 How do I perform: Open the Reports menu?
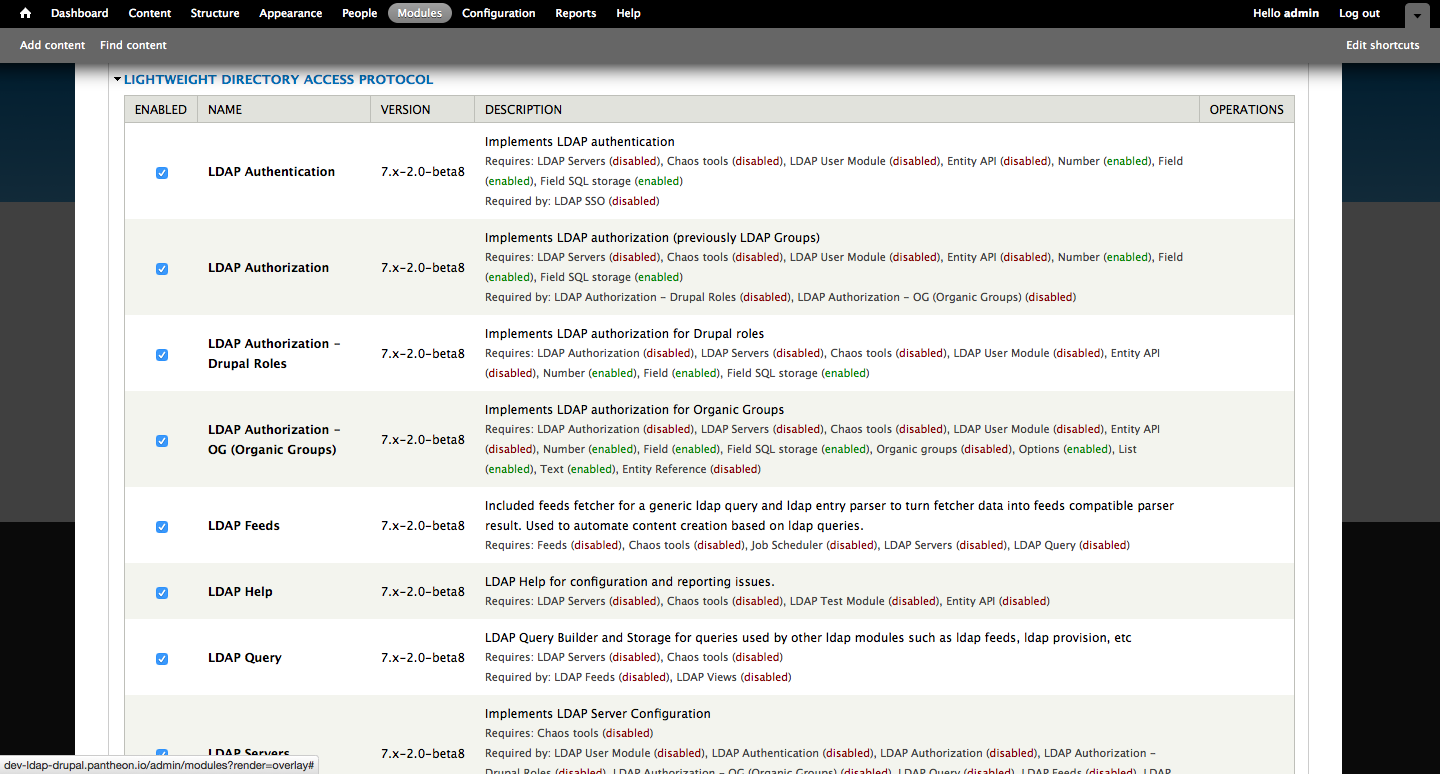[576, 13]
